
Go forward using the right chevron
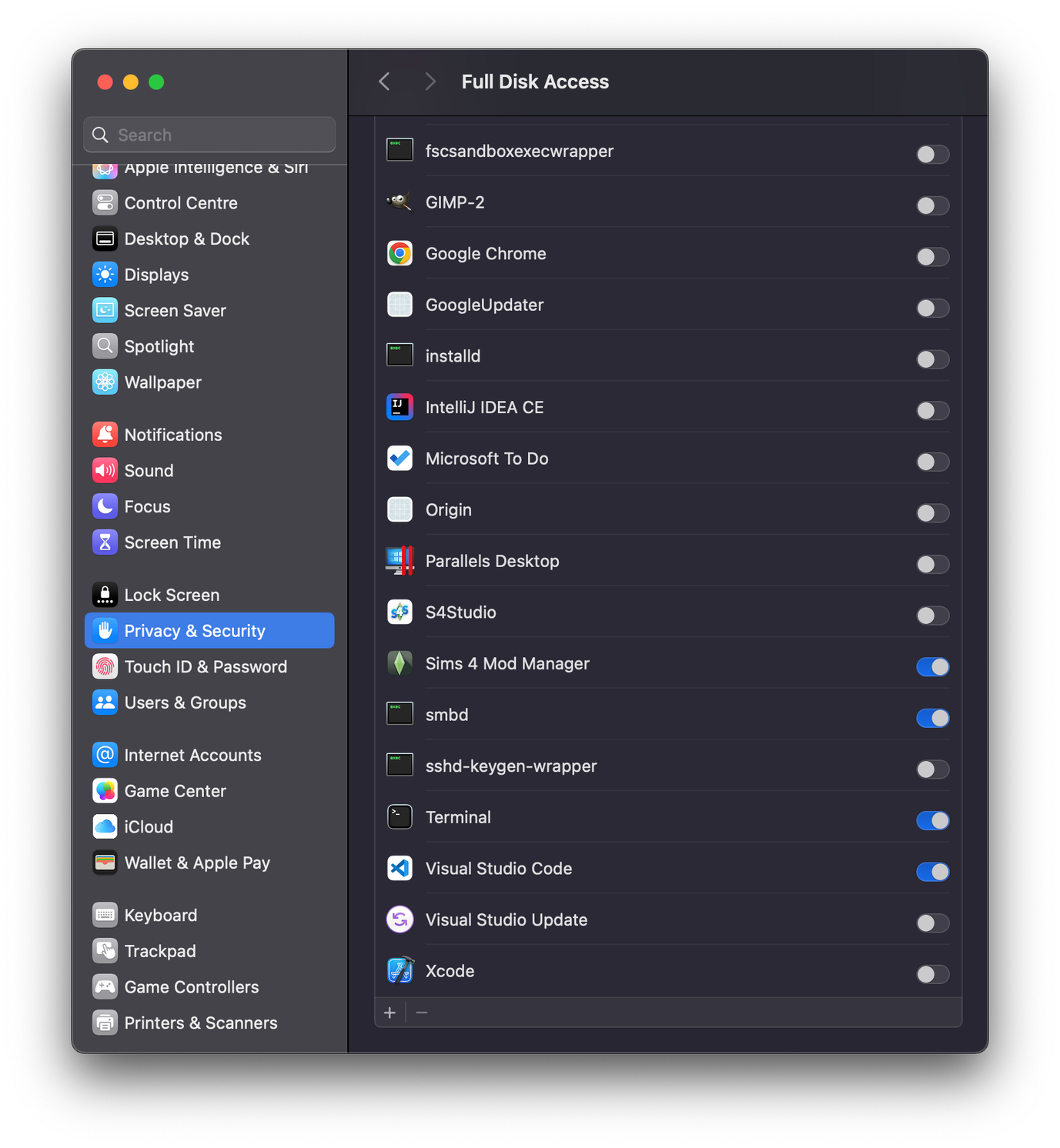[430, 82]
